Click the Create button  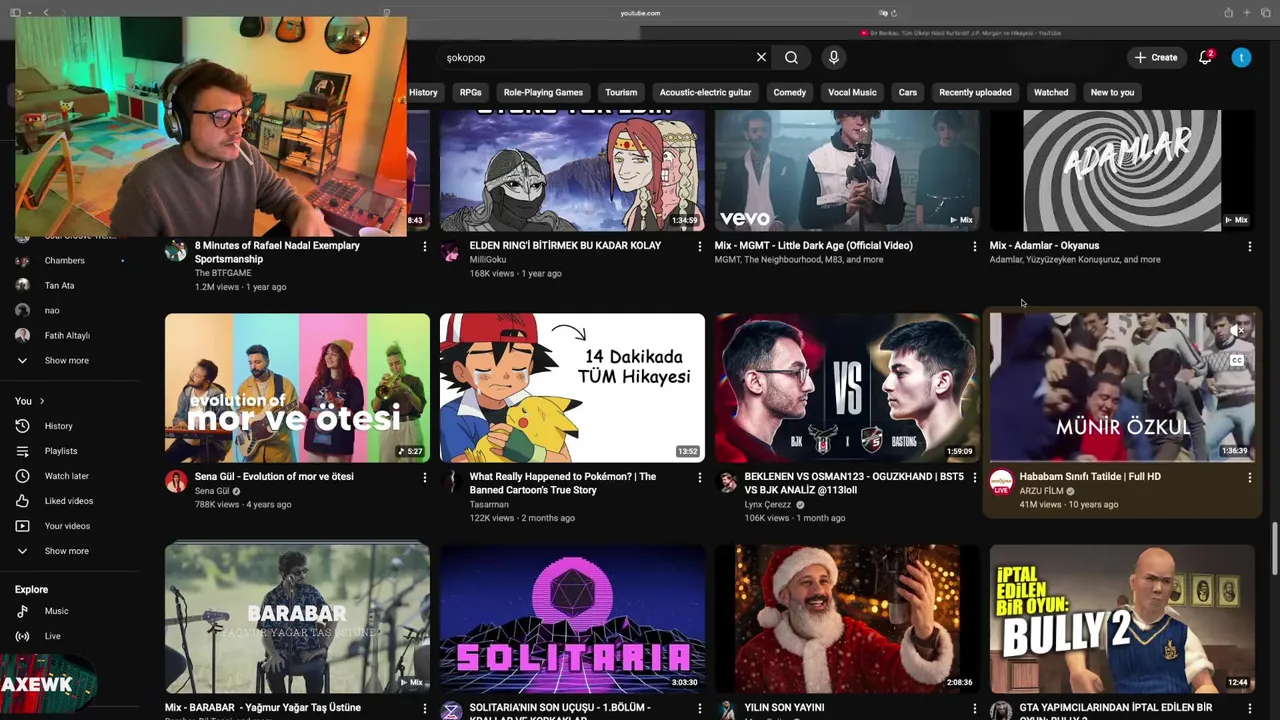1156,57
